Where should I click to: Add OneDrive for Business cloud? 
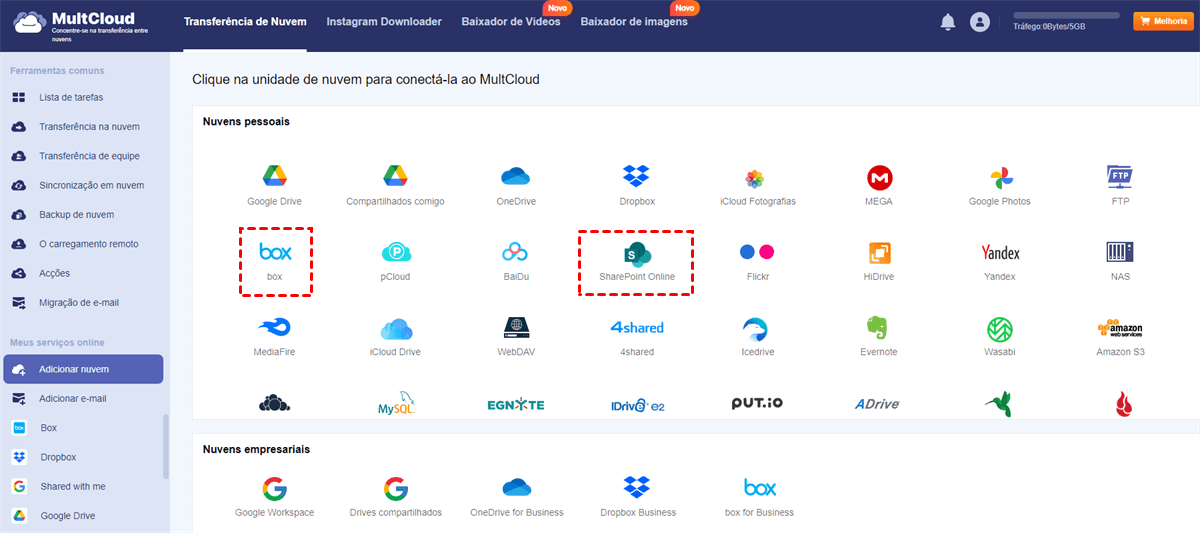pos(516,488)
